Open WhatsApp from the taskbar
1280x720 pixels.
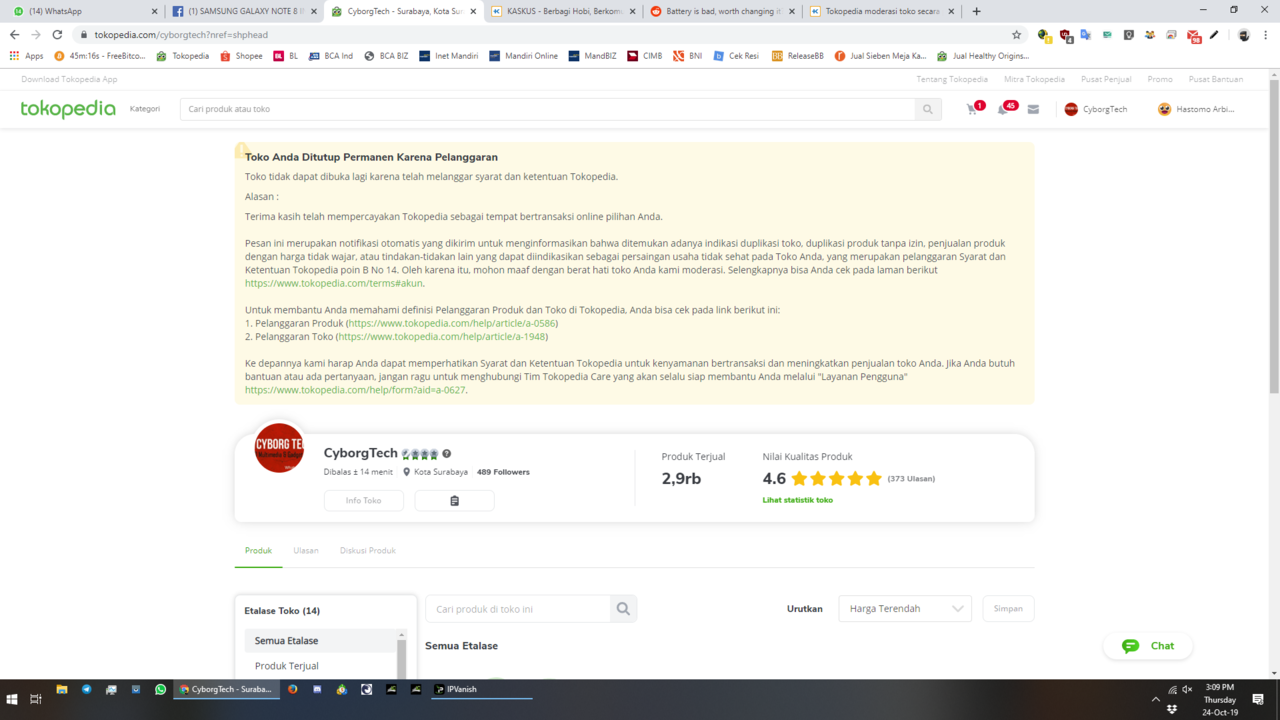tap(160, 689)
